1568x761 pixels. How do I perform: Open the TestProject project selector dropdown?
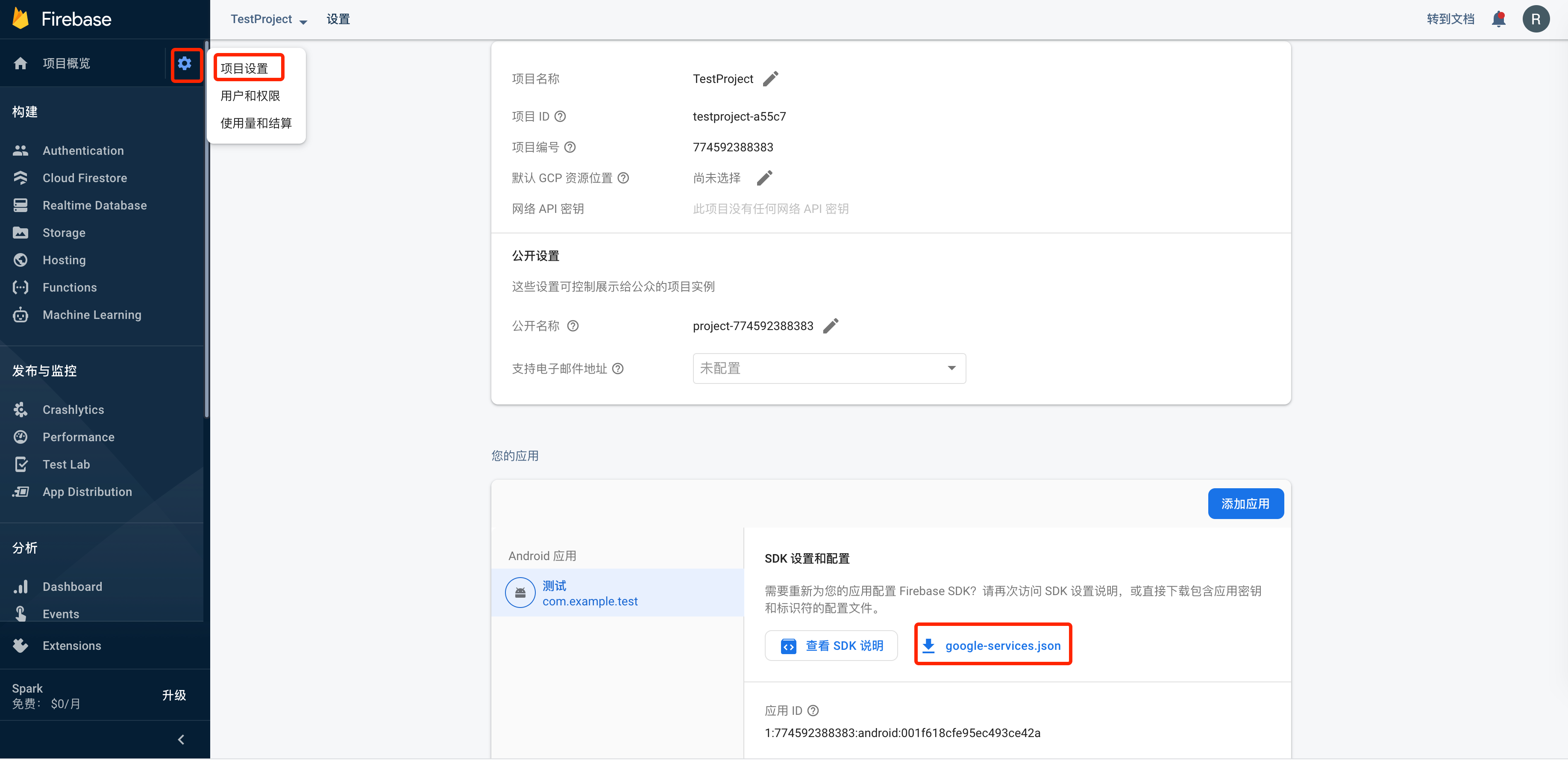(x=268, y=20)
